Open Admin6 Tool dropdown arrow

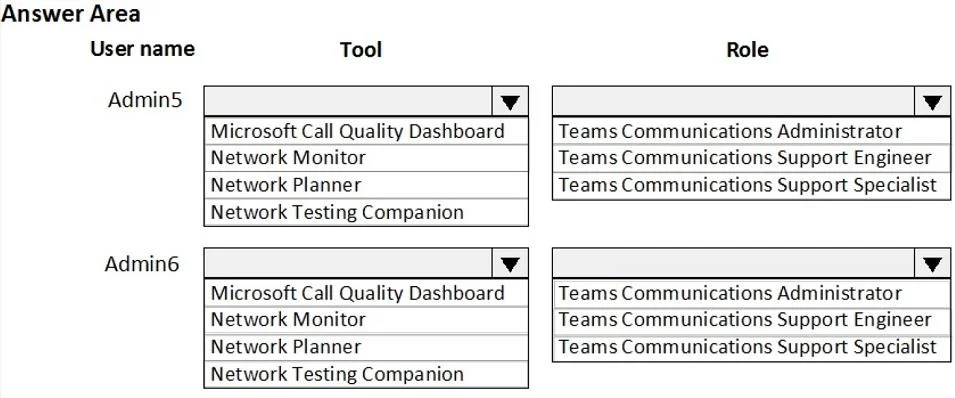tap(510, 263)
